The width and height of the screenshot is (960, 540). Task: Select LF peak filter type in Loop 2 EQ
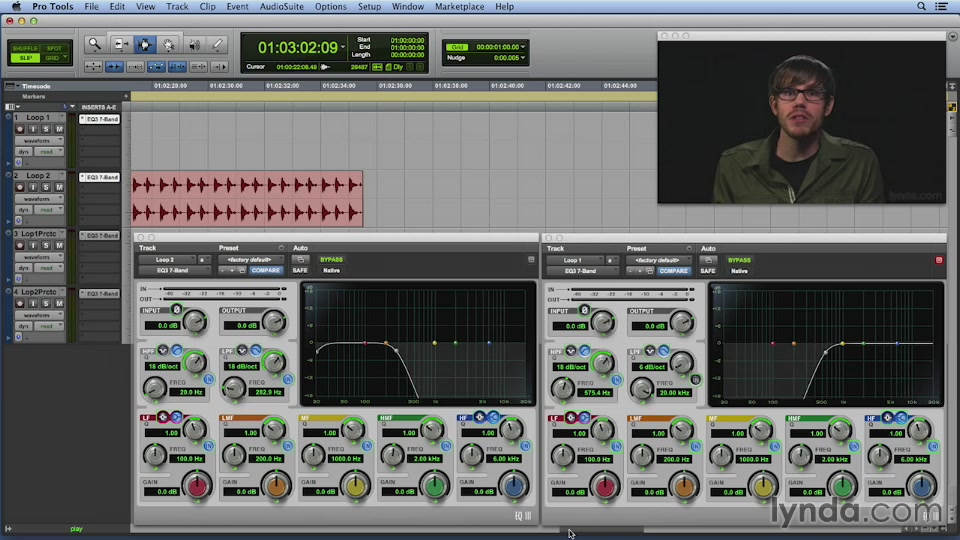pyautogui.click(x=163, y=417)
